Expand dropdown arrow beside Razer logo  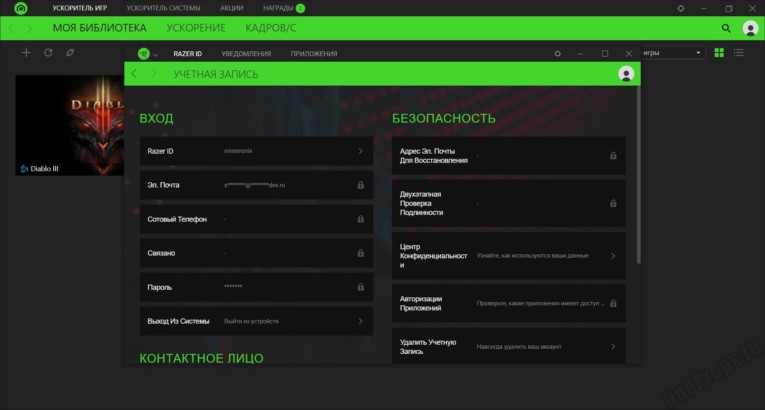coord(155,55)
